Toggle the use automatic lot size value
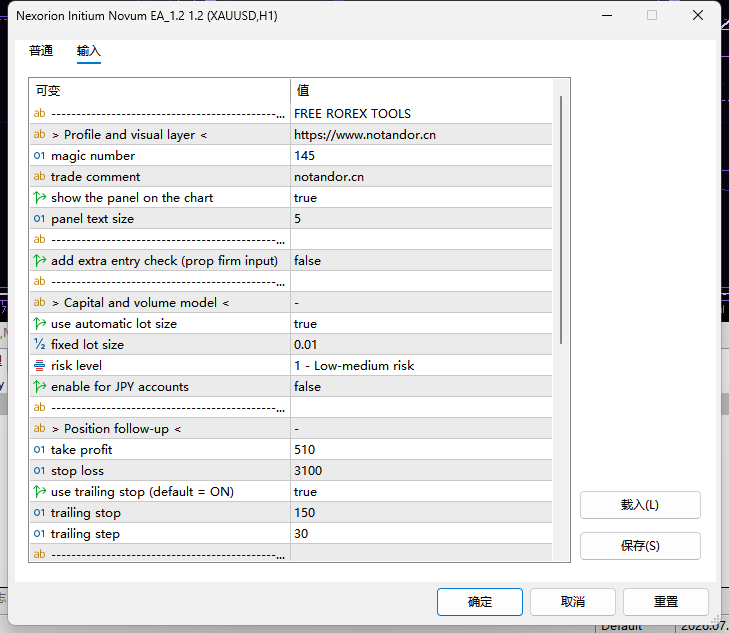 (x=421, y=323)
